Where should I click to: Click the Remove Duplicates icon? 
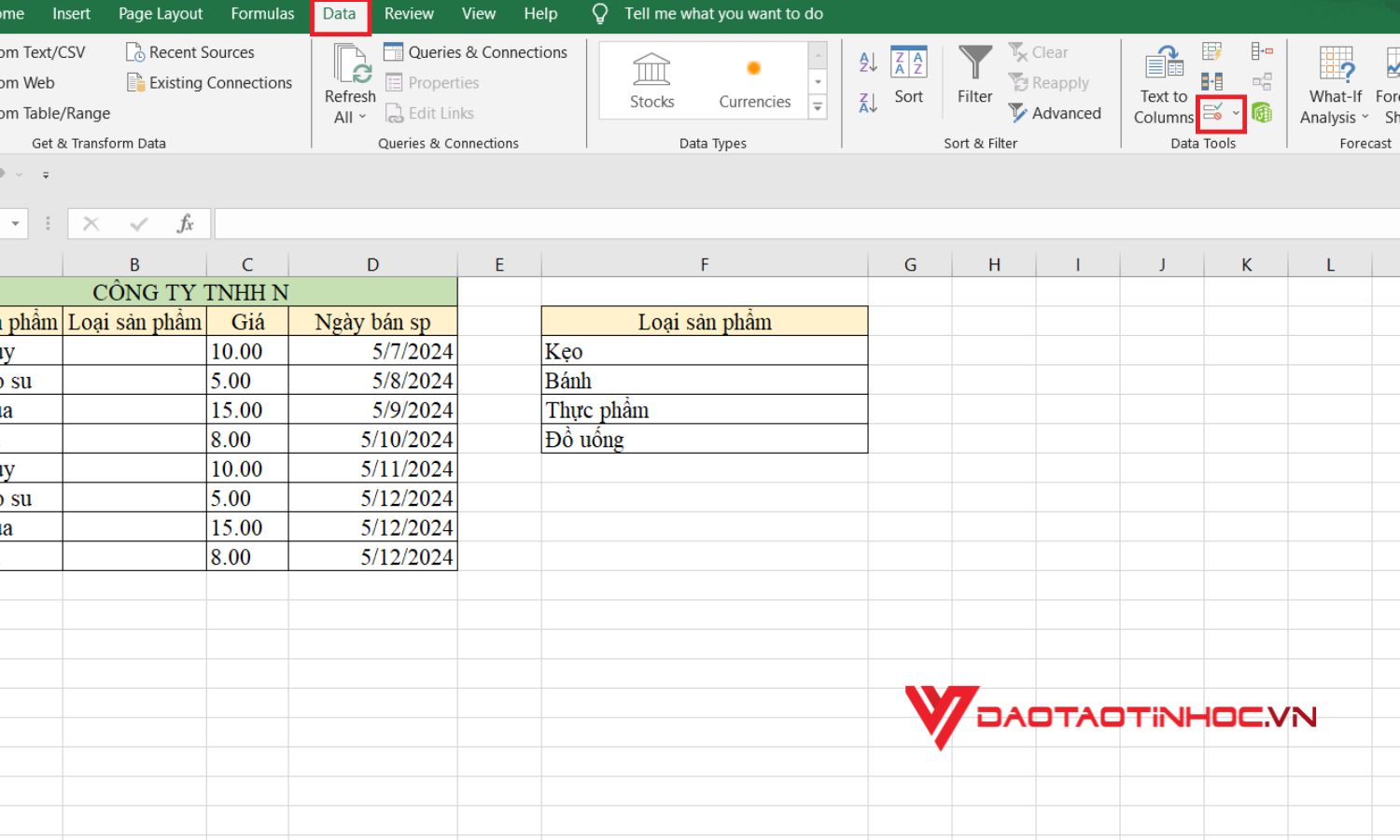1211,80
